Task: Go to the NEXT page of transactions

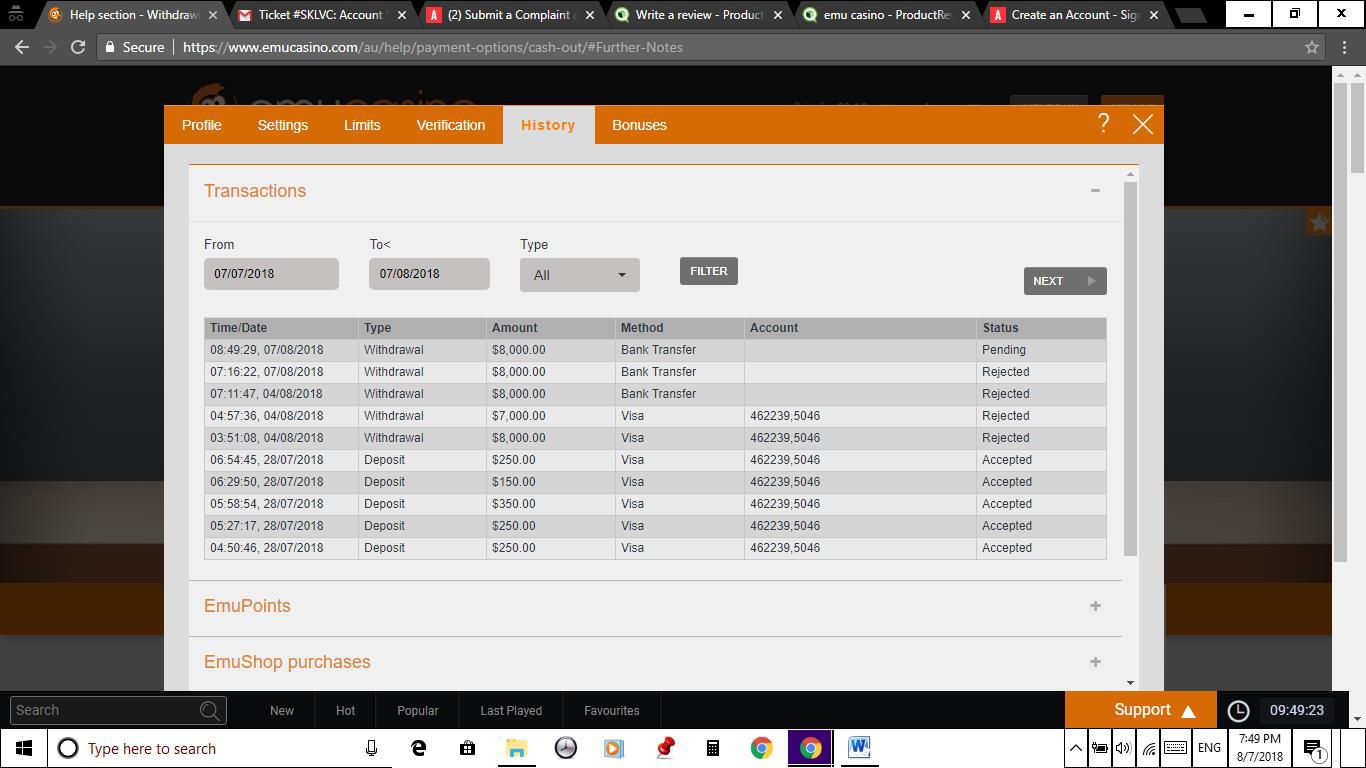Action: pyautogui.click(x=1065, y=281)
